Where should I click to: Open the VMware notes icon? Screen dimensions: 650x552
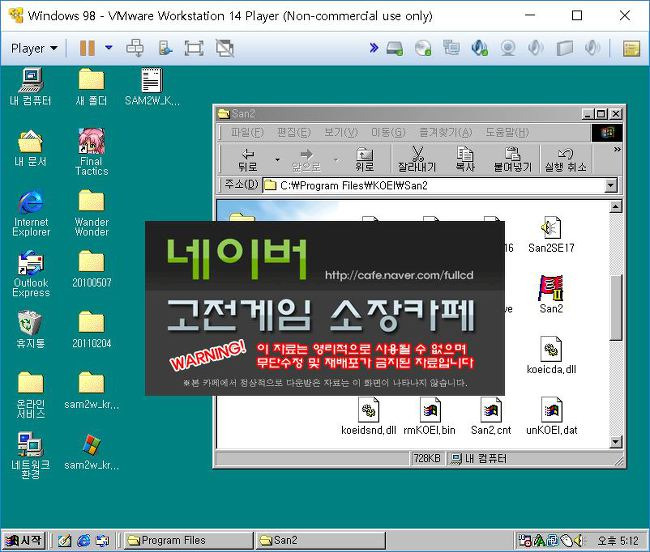pyautogui.click(x=631, y=48)
